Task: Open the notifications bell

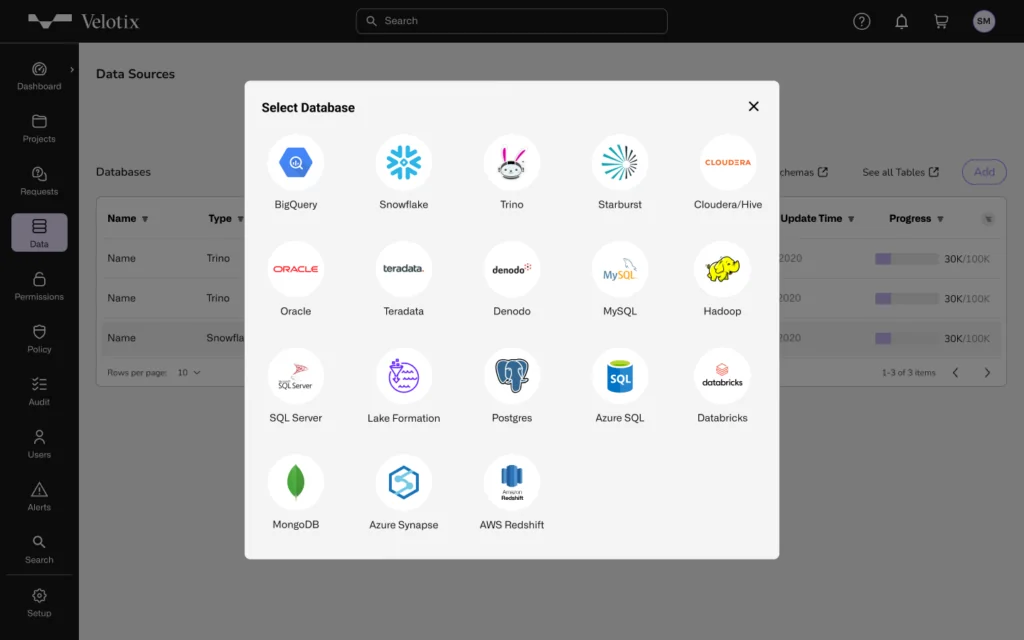Action: coord(901,22)
